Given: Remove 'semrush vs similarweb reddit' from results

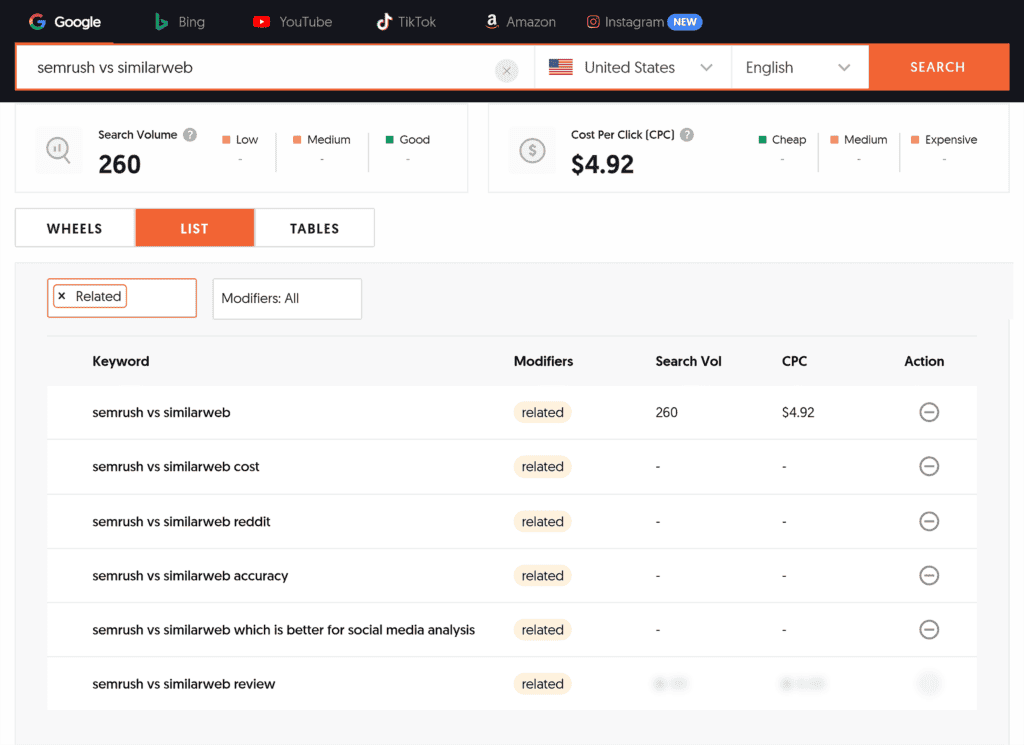Looking at the screenshot, I should pyautogui.click(x=929, y=521).
